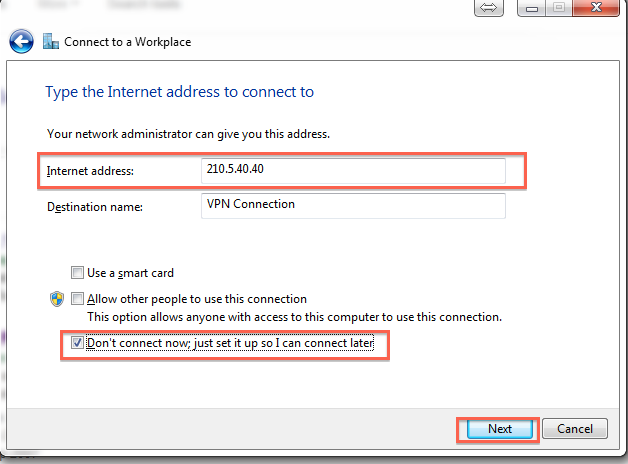The width and height of the screenshot is (628, 464).
Task: Click the Connect to a Workplace title text
Action: click(x=127, y=42)
